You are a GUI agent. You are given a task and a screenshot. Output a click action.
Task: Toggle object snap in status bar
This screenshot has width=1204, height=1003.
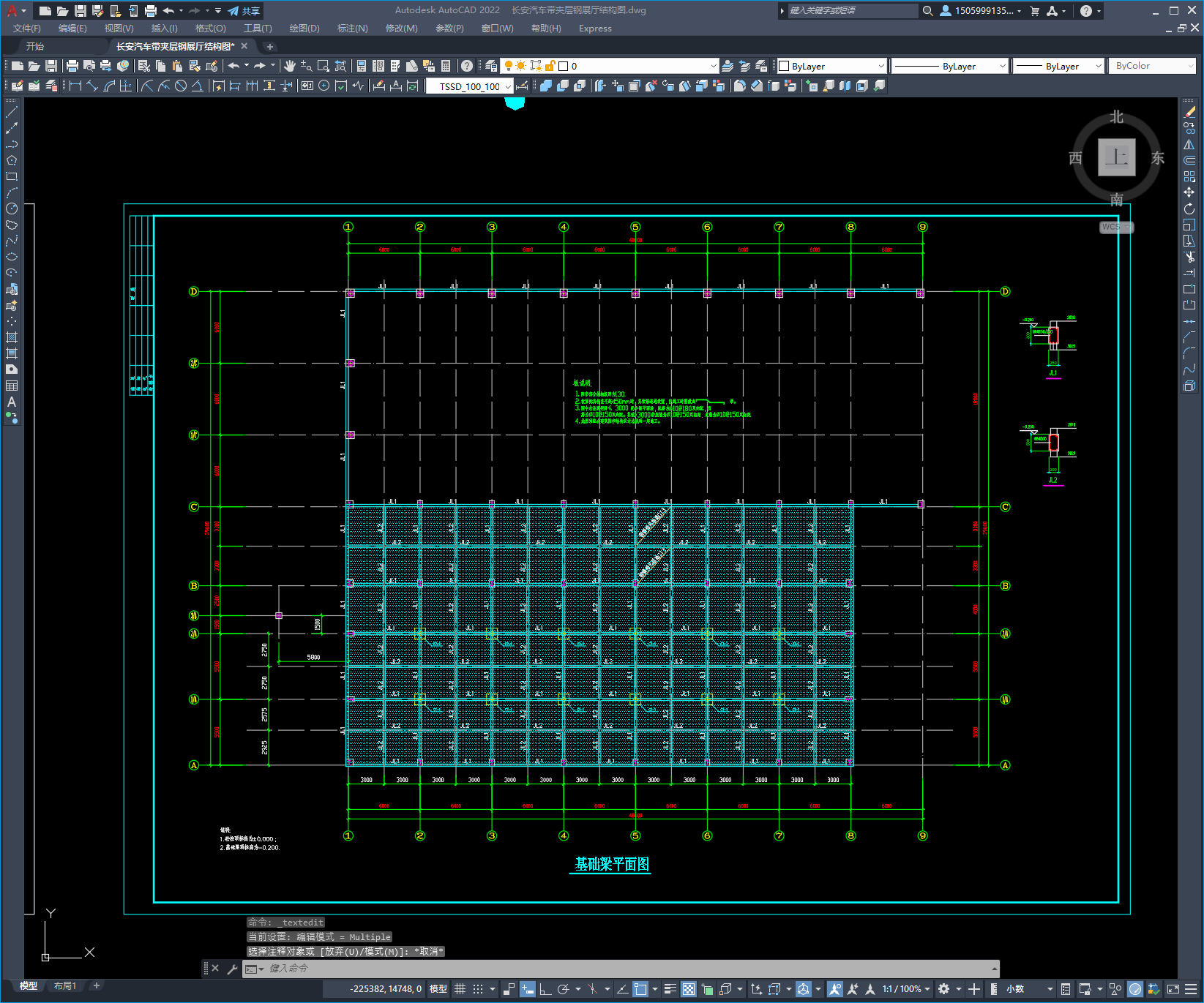(x=640, y=989)
